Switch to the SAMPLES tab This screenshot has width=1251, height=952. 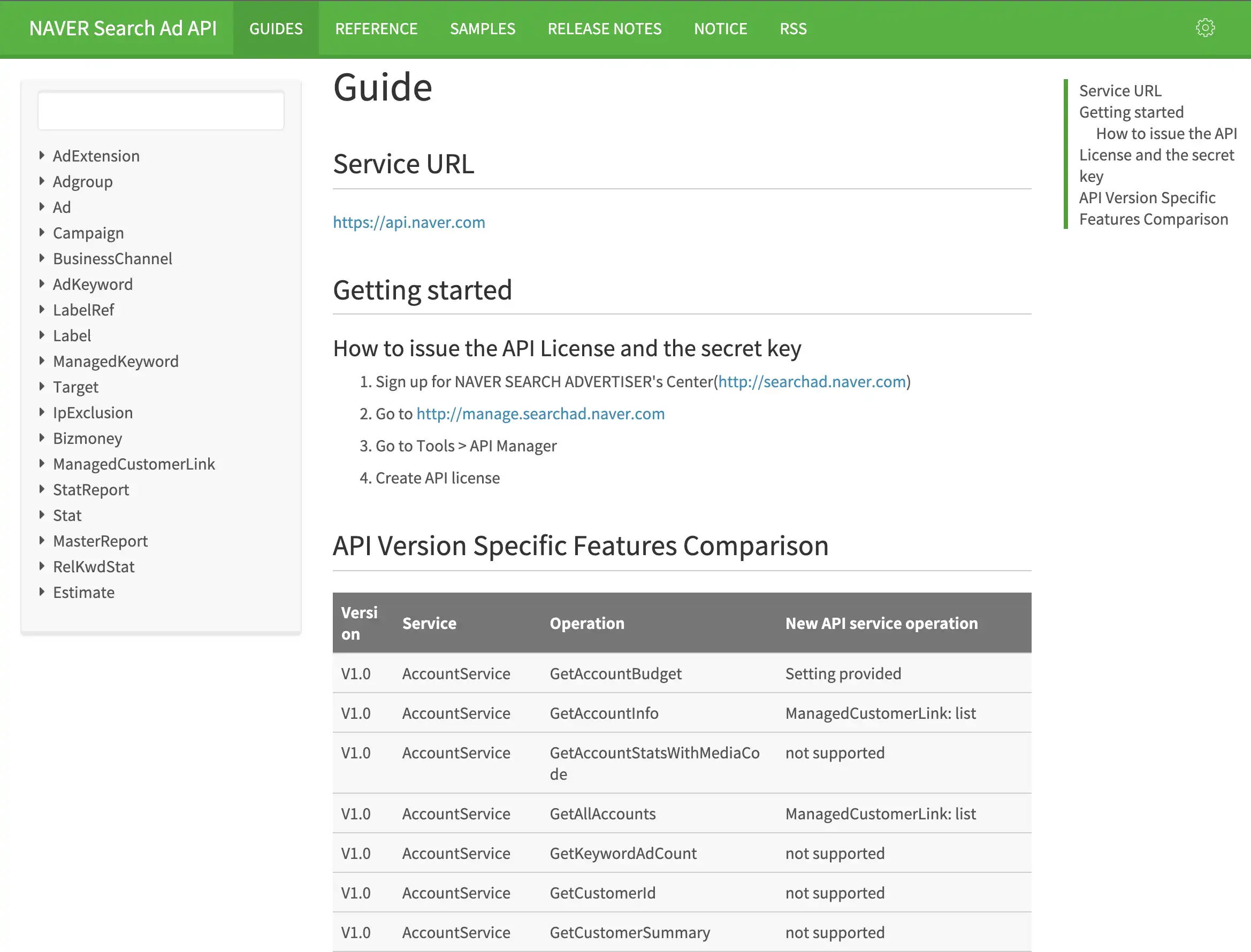pyautogui.click(x=483, y=29)
